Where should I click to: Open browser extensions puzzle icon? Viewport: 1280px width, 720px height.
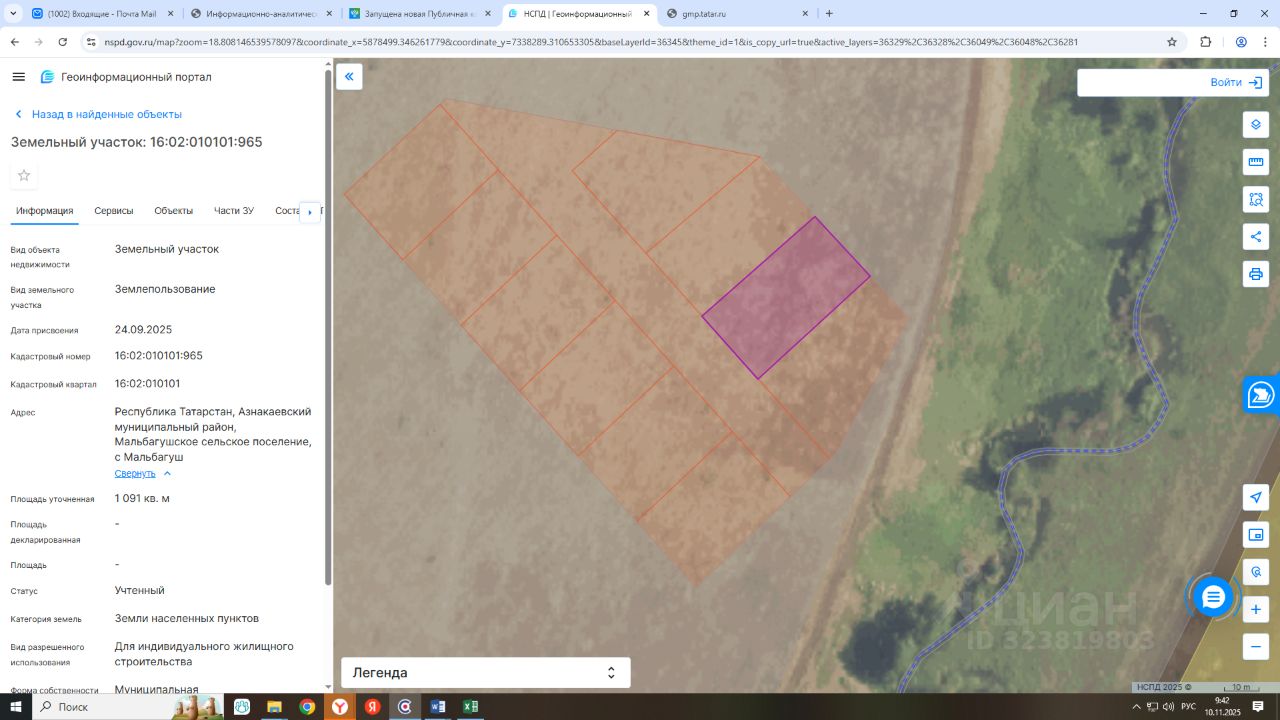click(x=1205, y=42)
